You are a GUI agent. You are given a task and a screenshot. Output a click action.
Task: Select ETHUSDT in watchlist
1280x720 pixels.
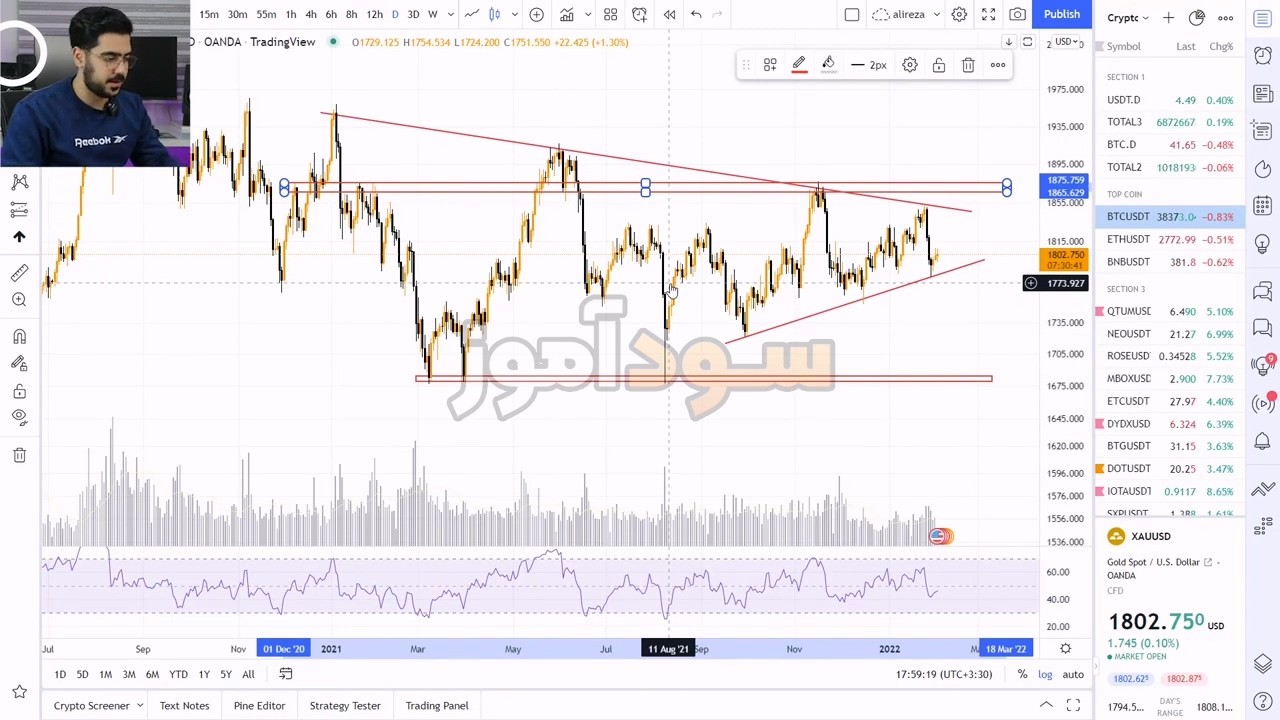click(1170, 240)
